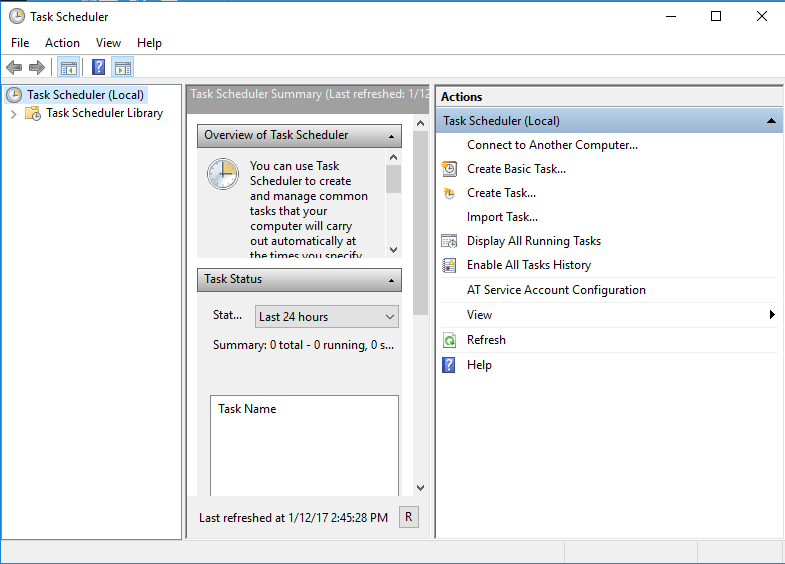The height and width of the screenshot is (564, 785).
Task: Select Task Scheduler (Local) in tree
Action: [x=85, y=95]
